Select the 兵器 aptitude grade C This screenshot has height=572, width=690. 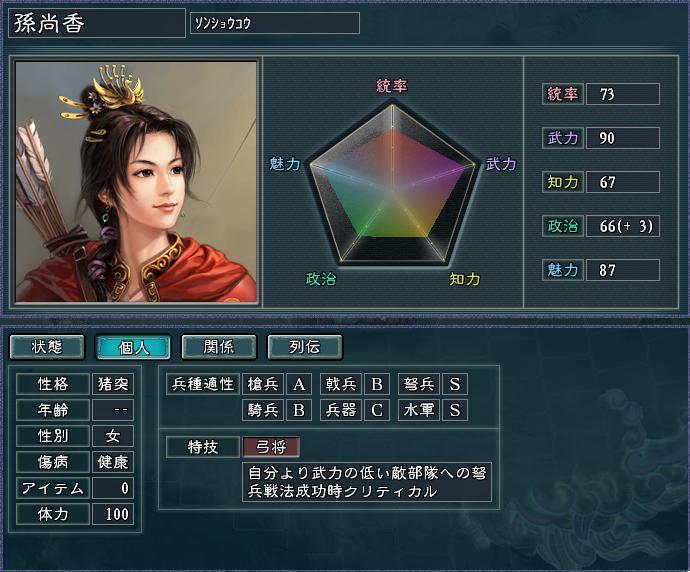pyautogui.click(x=377, y=410)
